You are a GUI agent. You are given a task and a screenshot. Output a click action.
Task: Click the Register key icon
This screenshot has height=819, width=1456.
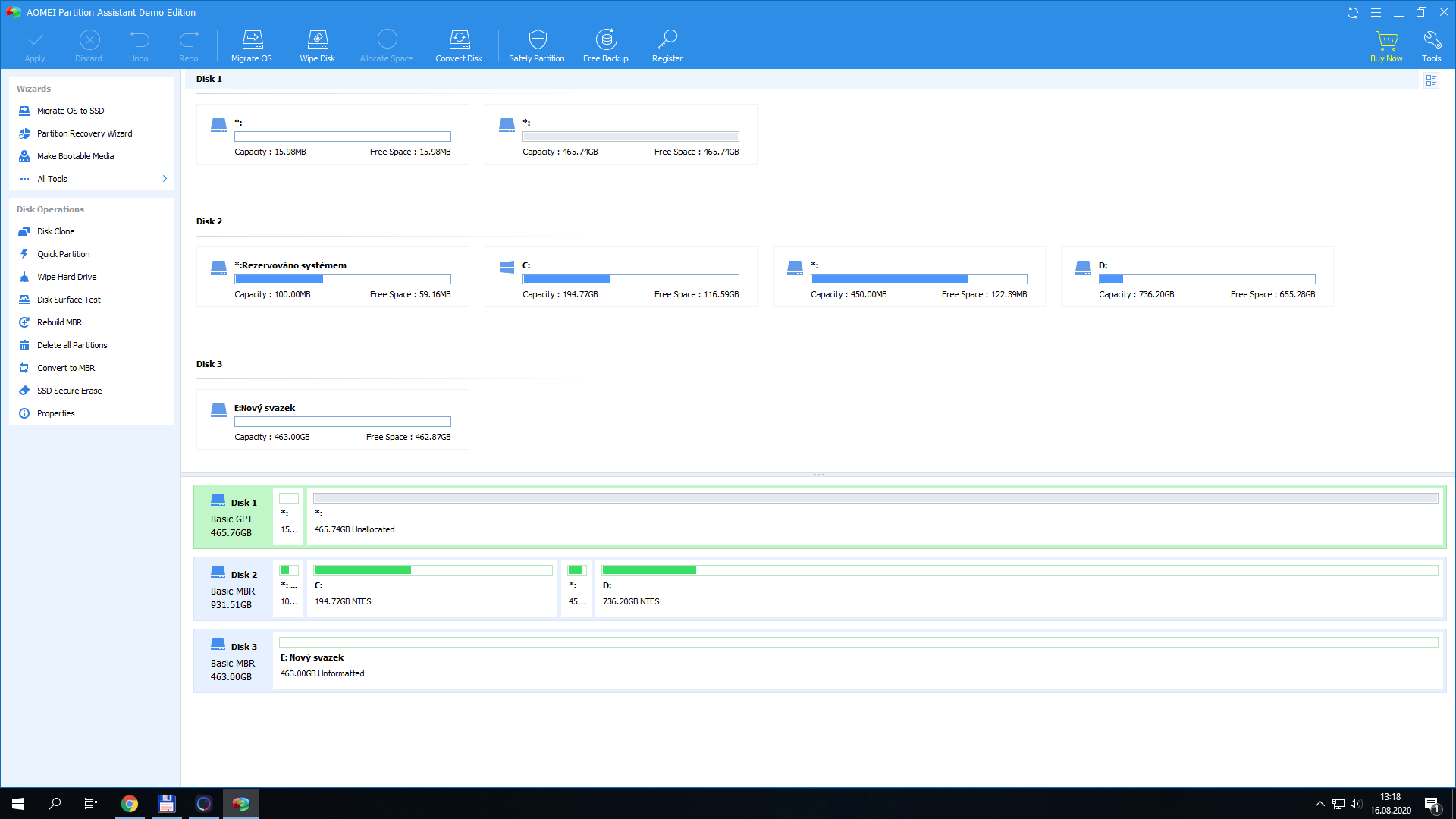point(667,40)
